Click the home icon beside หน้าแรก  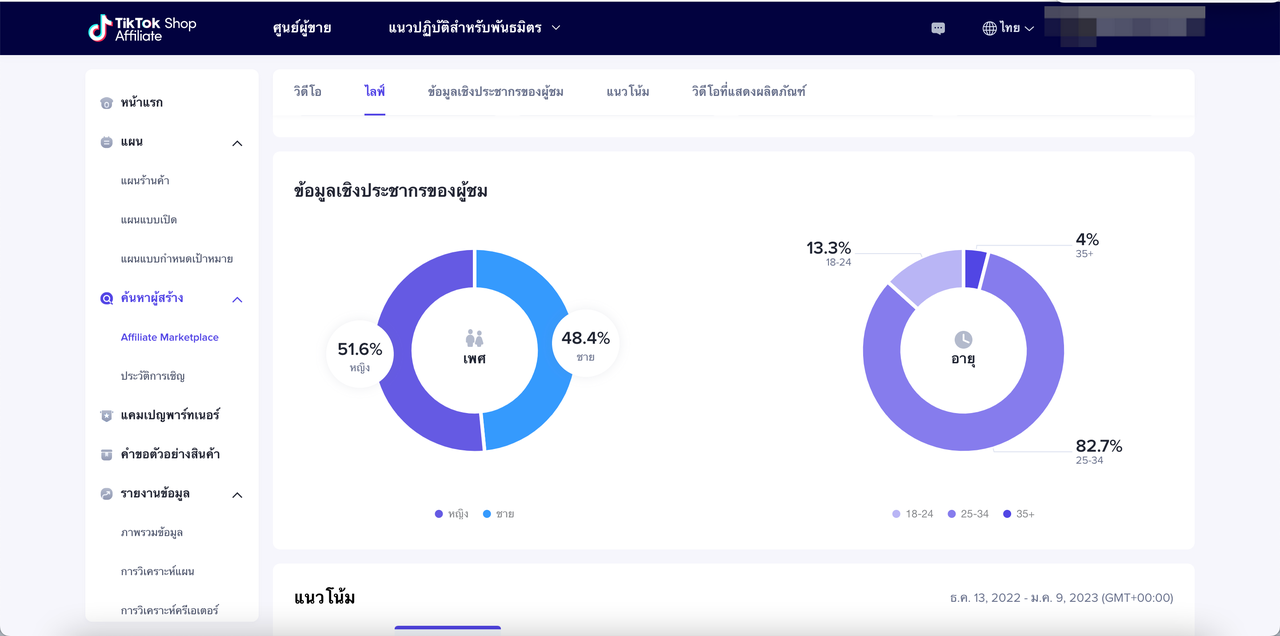click(x=107, y=103)
